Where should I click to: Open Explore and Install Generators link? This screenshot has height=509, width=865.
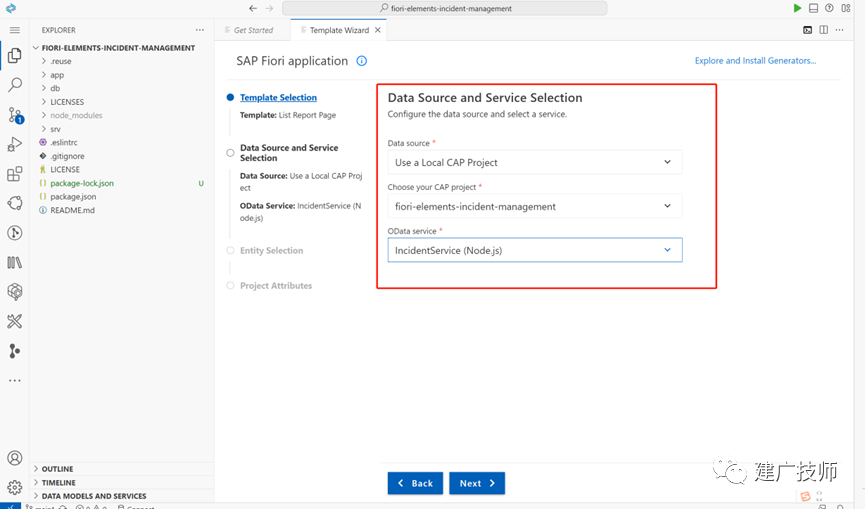(x=755, y=61)
